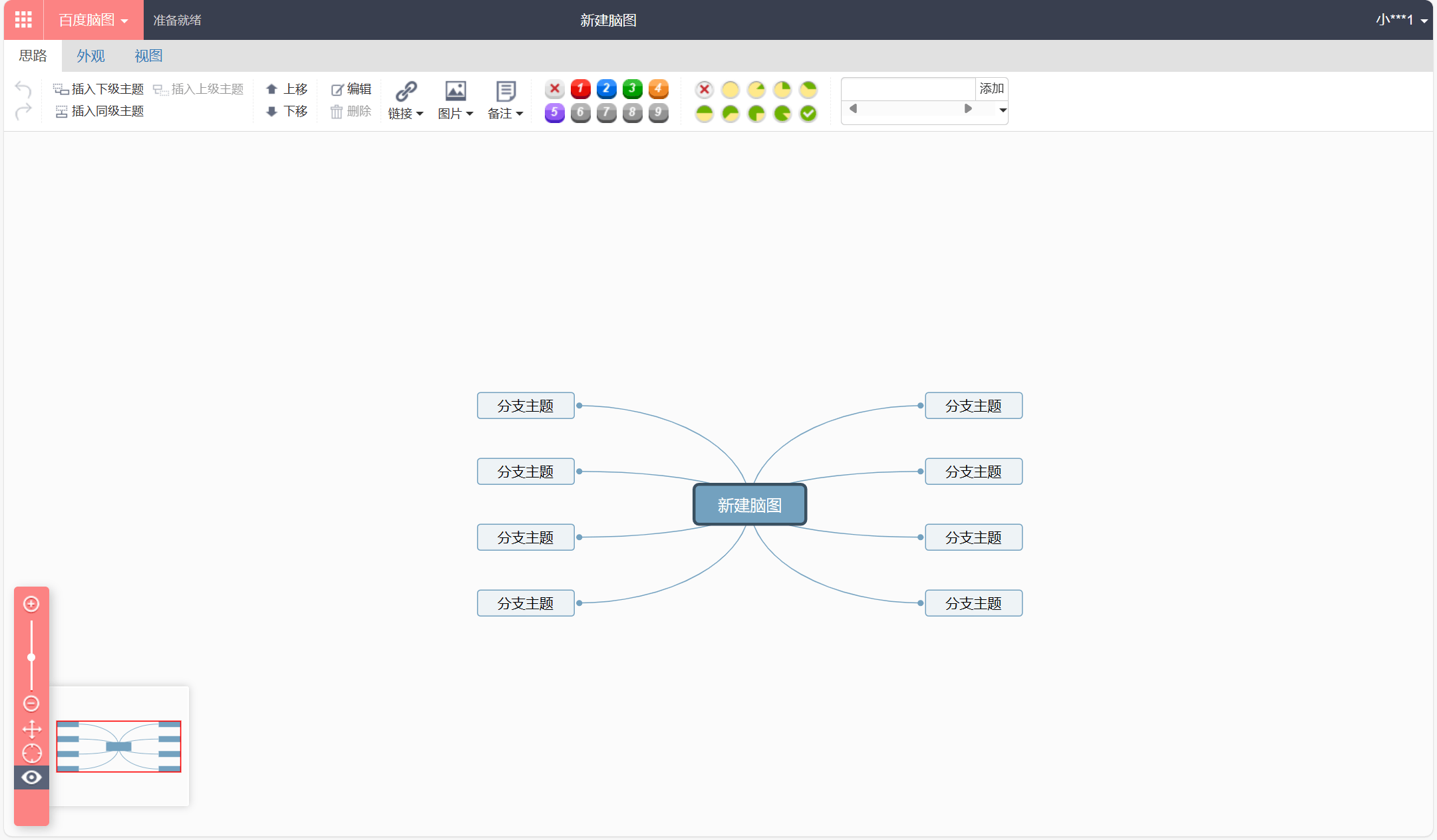
Task: Click the undo arrow icon
Action: 23,88
